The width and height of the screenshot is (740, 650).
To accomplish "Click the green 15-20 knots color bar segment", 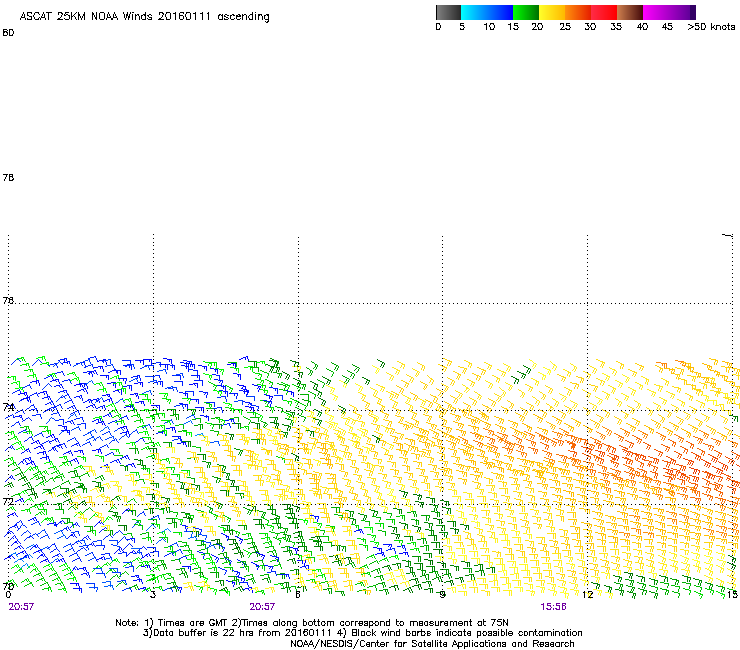I will [526, 12].
